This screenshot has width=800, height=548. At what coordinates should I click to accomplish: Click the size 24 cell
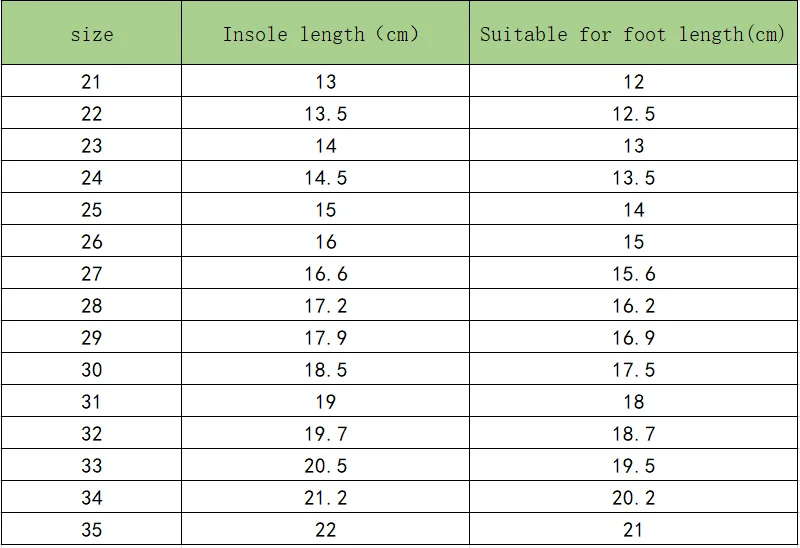(91, 178)
